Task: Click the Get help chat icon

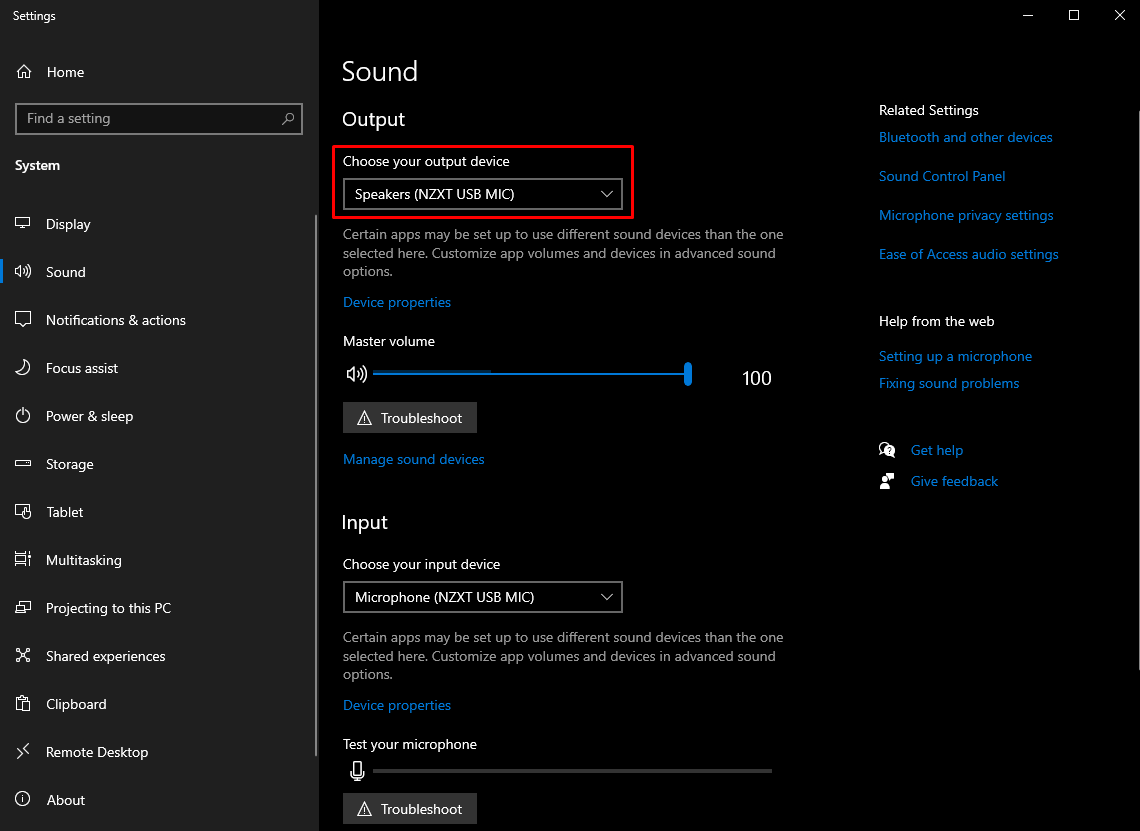Action: click(x=887, y=450)
